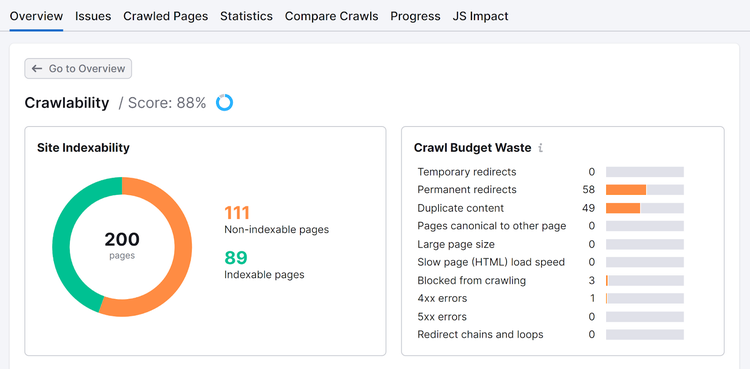Screen dimensions: 750x369
Task: Click the Duplicate content bar
Action: click(x=645, y=208)
